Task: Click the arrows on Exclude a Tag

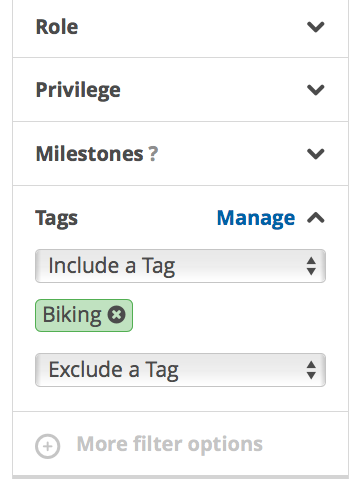Action: (x=311, y=370)
